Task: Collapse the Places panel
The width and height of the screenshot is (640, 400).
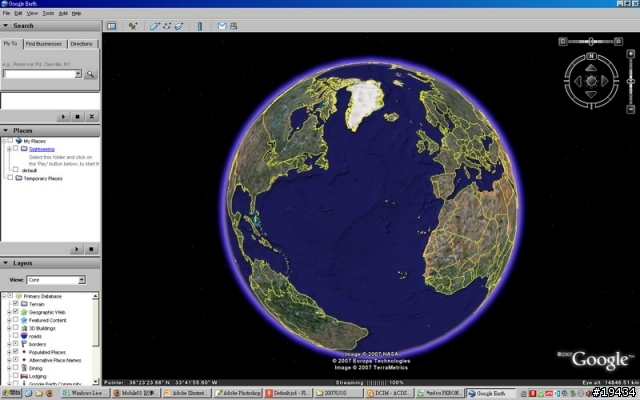Action: pos(5,131)
